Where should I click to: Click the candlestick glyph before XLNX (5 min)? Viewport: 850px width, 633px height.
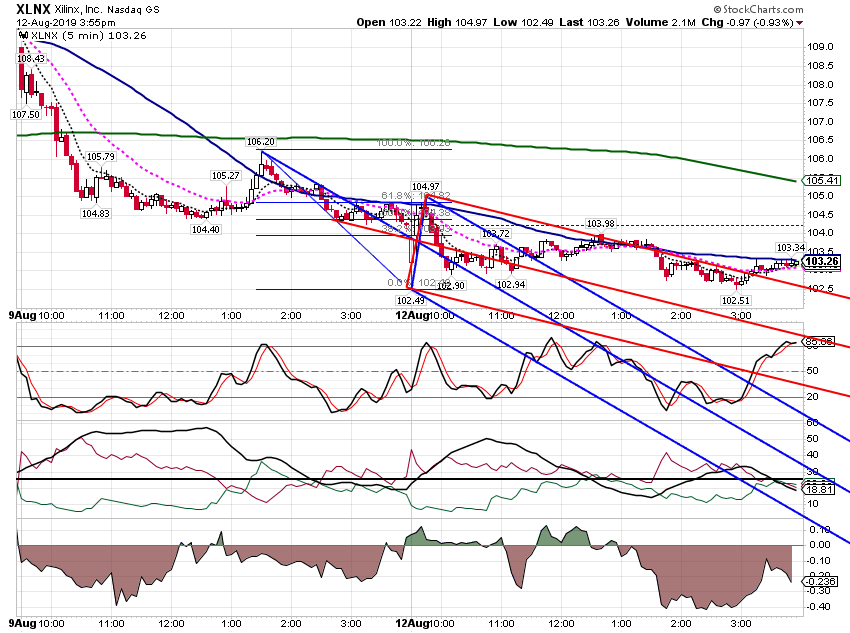pos(23,36)
